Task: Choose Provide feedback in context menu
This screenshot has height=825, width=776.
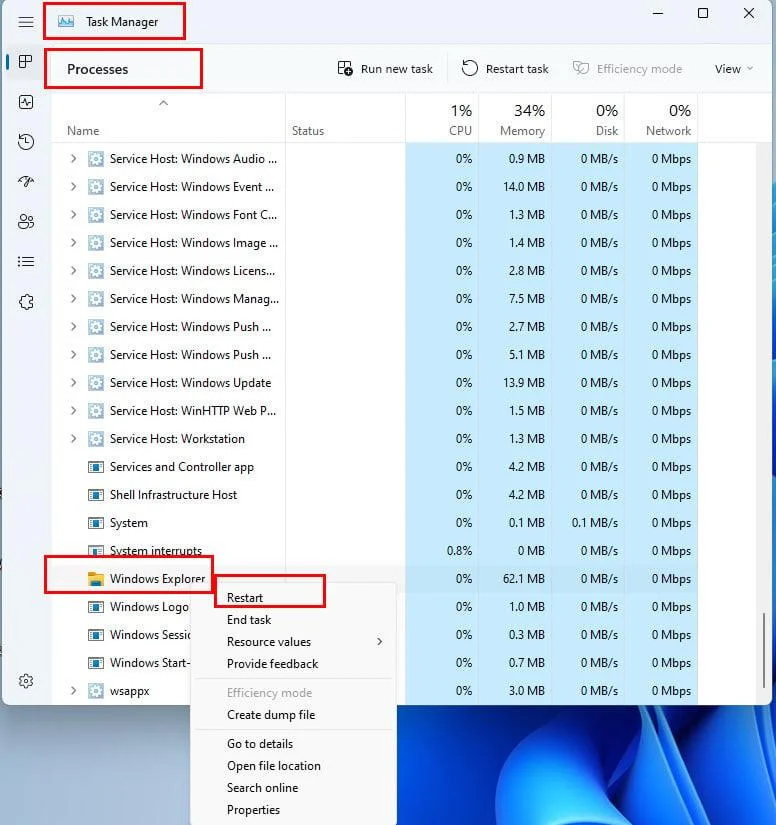Action: click(x=294, y=664)
